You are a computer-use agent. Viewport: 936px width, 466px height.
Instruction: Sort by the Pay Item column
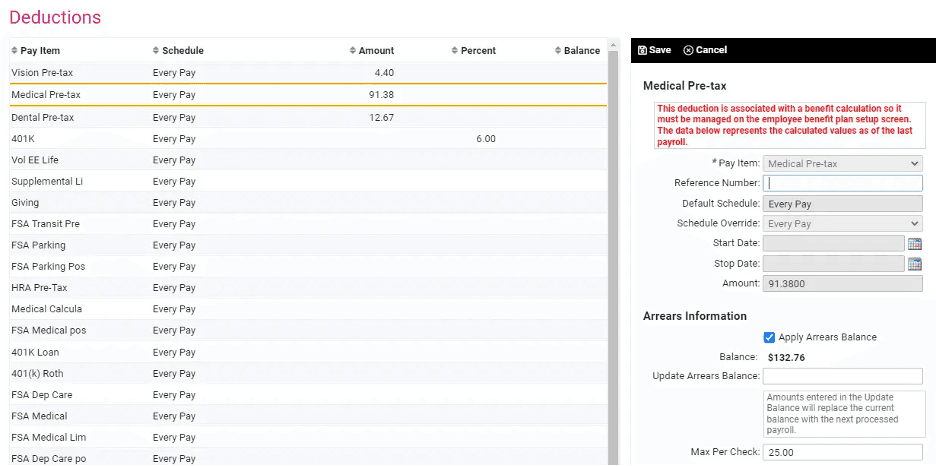(x=36, y=51)
